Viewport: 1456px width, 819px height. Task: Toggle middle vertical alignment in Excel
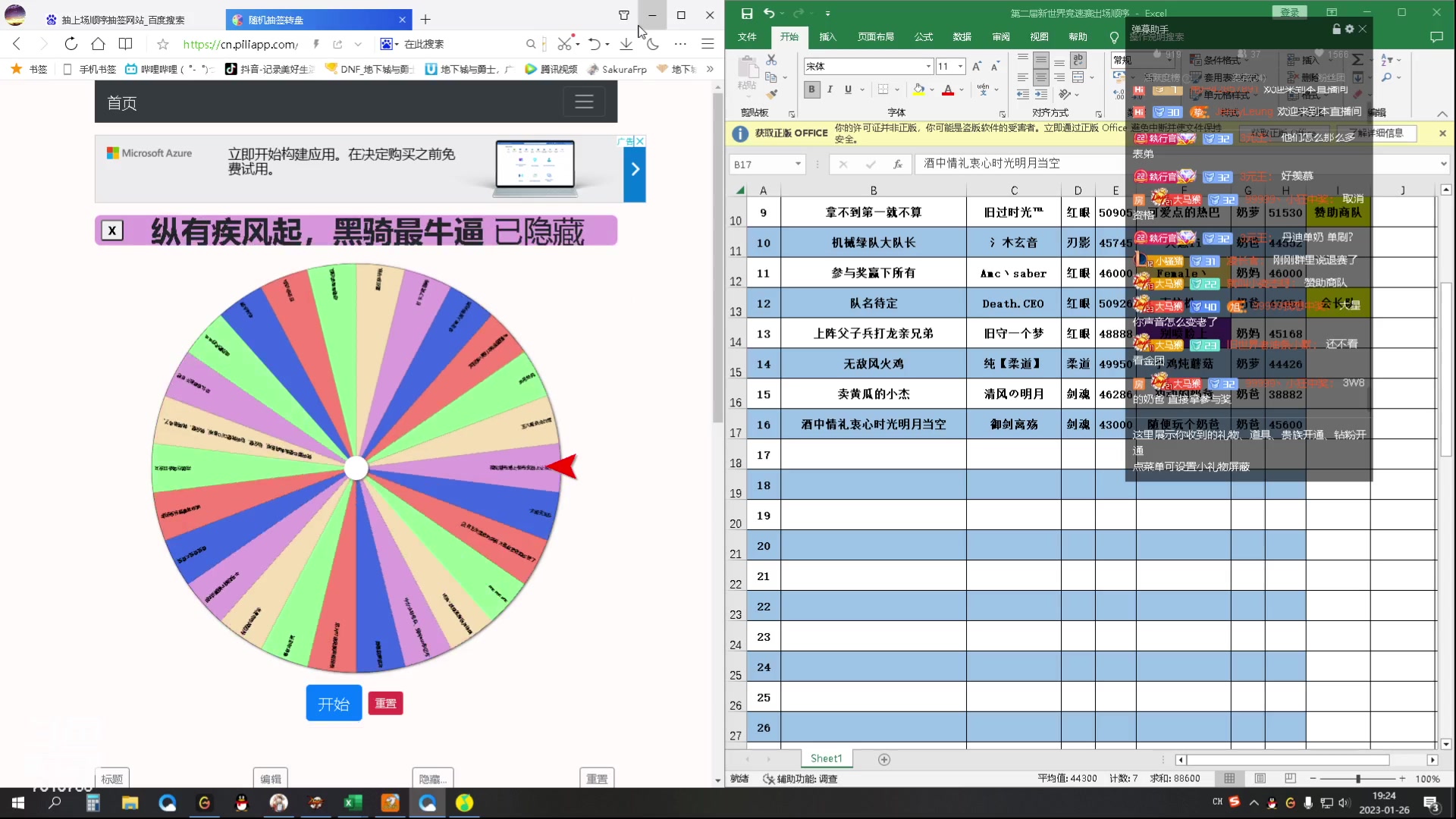[1041, 60]
